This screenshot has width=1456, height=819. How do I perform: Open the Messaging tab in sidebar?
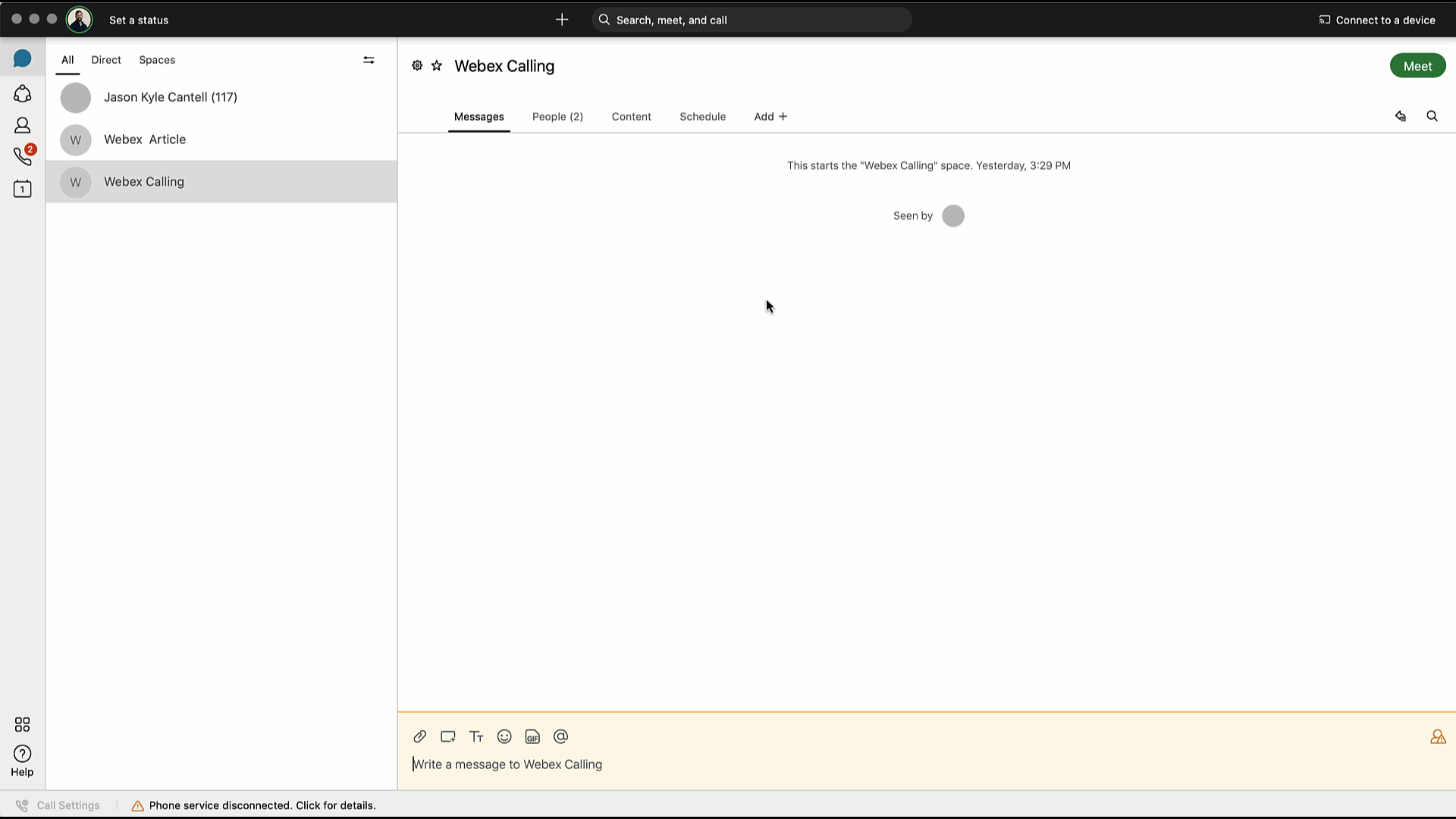(22, 58)
